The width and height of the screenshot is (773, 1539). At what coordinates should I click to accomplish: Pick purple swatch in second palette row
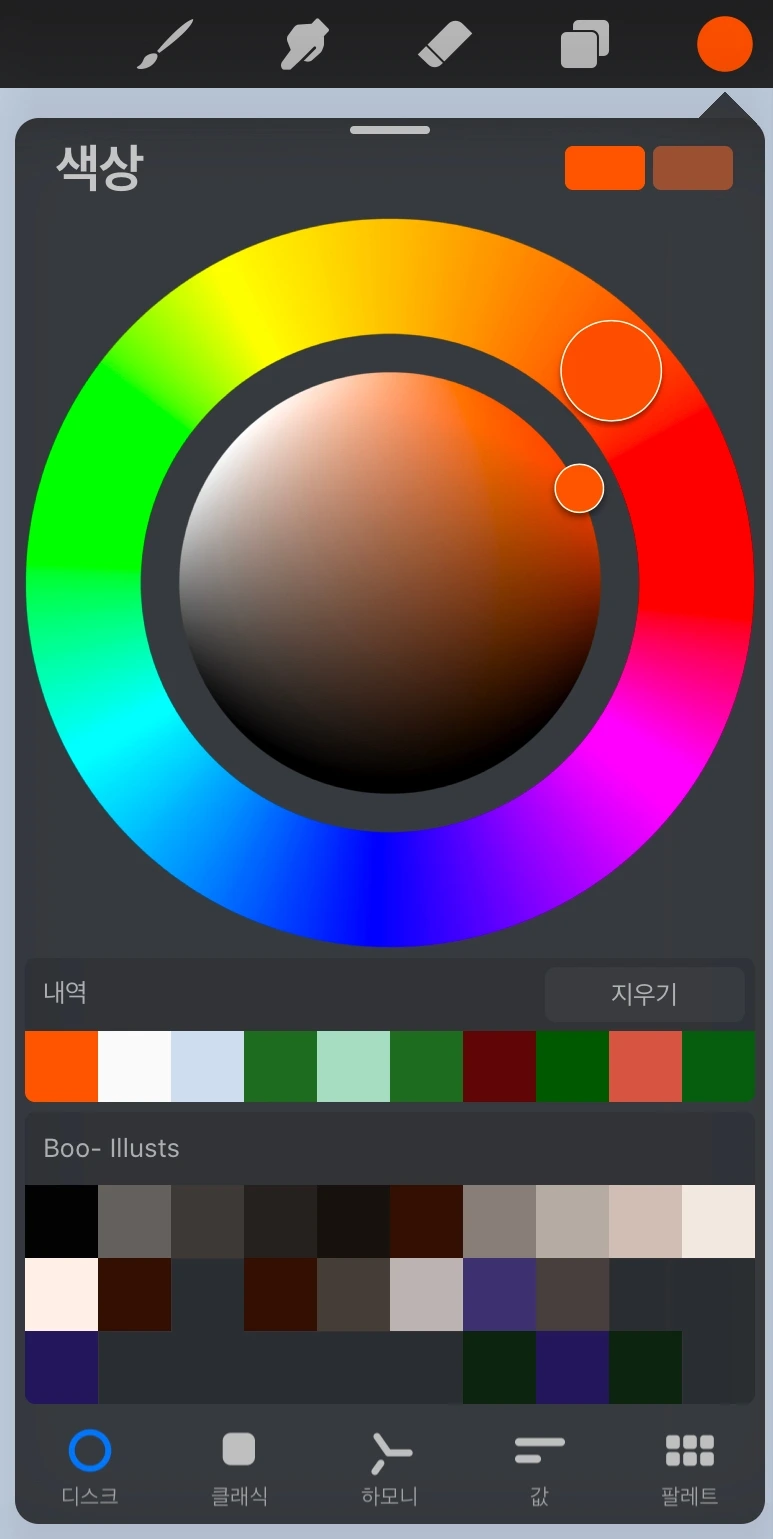tap(499, 1294)
